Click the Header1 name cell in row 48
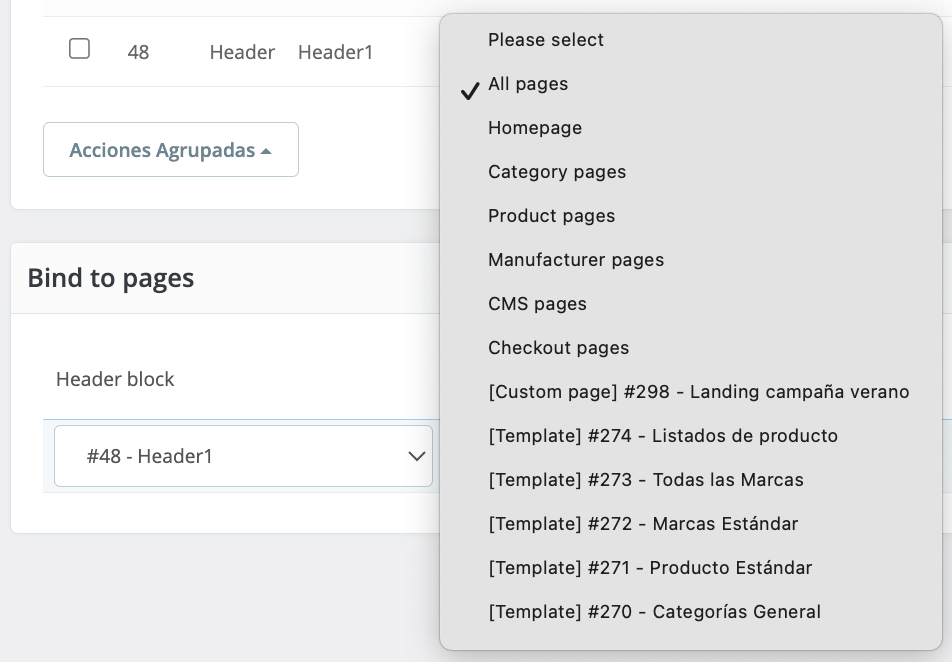Image resolution: width=952 pixels, height=662 pixels. pos(335,52)
